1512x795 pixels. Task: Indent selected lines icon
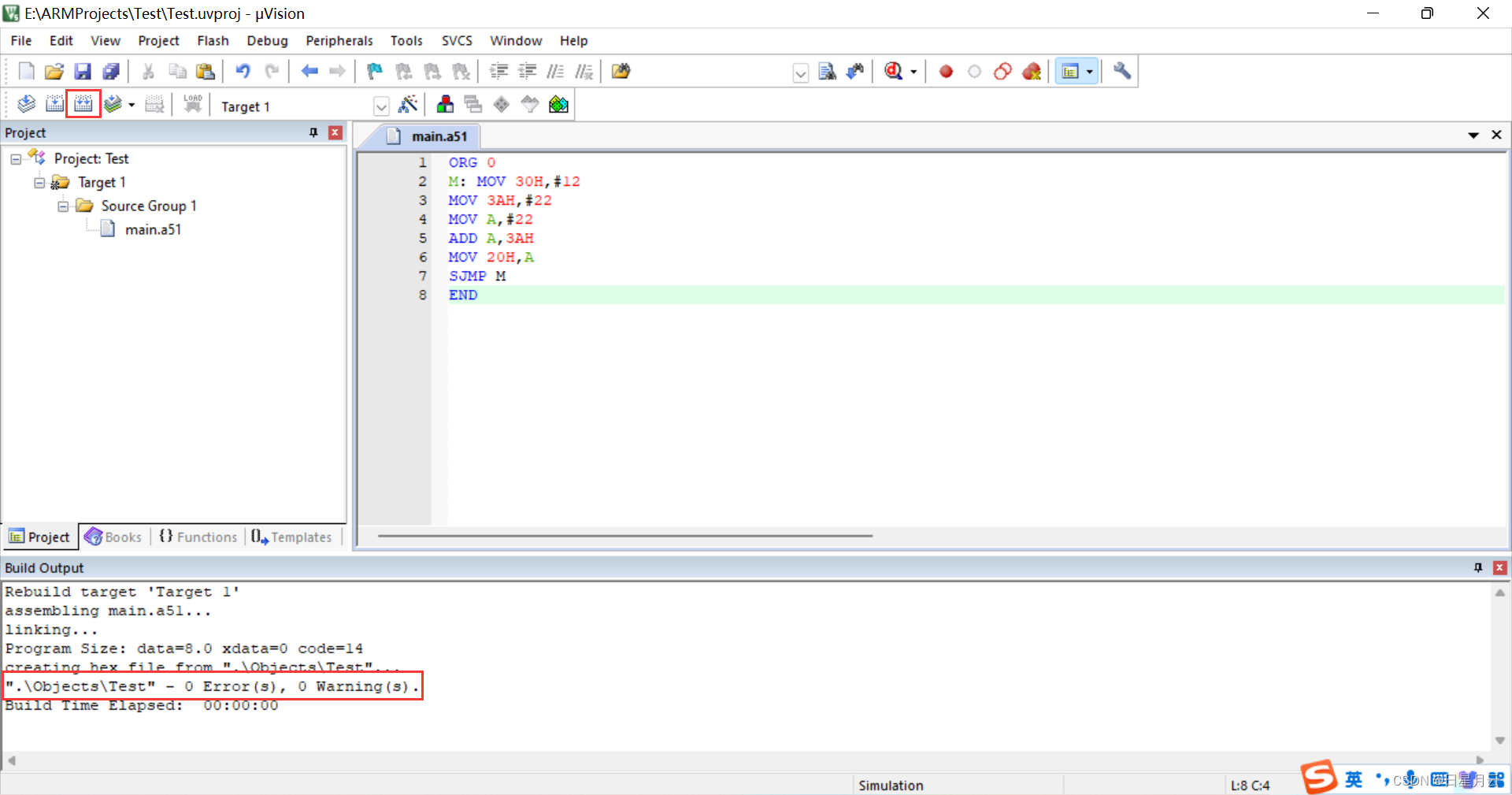498,72
